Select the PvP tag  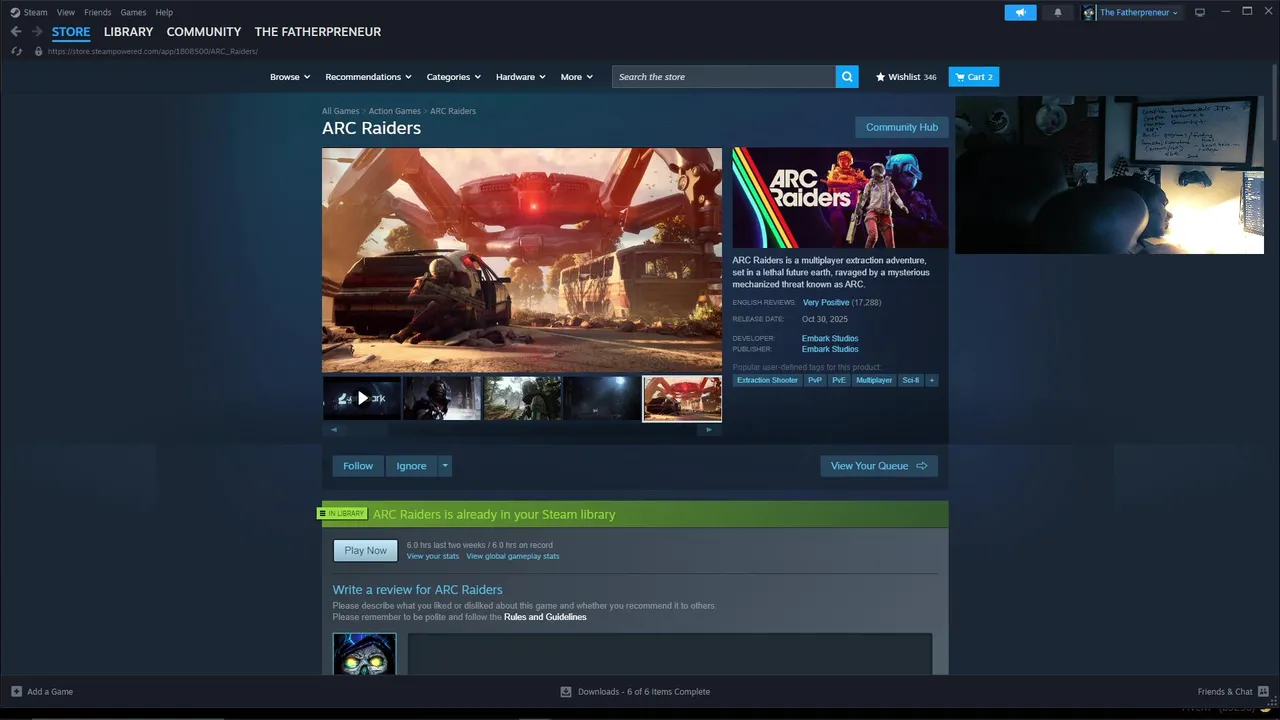(815, 380)
